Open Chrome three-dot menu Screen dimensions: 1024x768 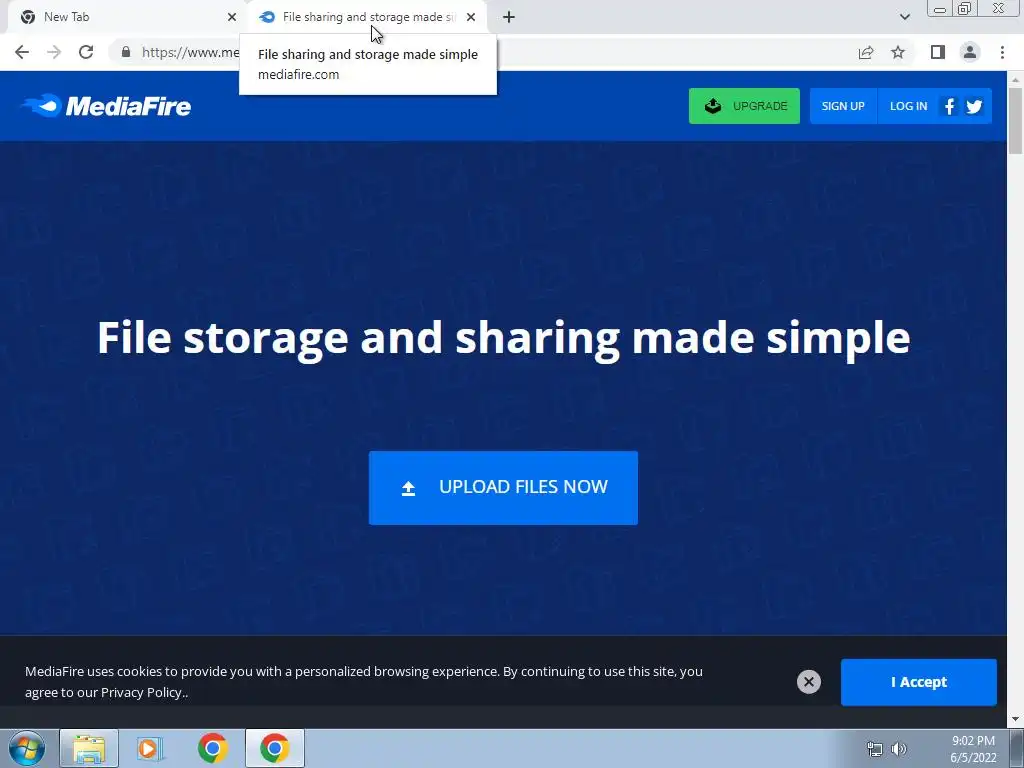(1002, 52)
